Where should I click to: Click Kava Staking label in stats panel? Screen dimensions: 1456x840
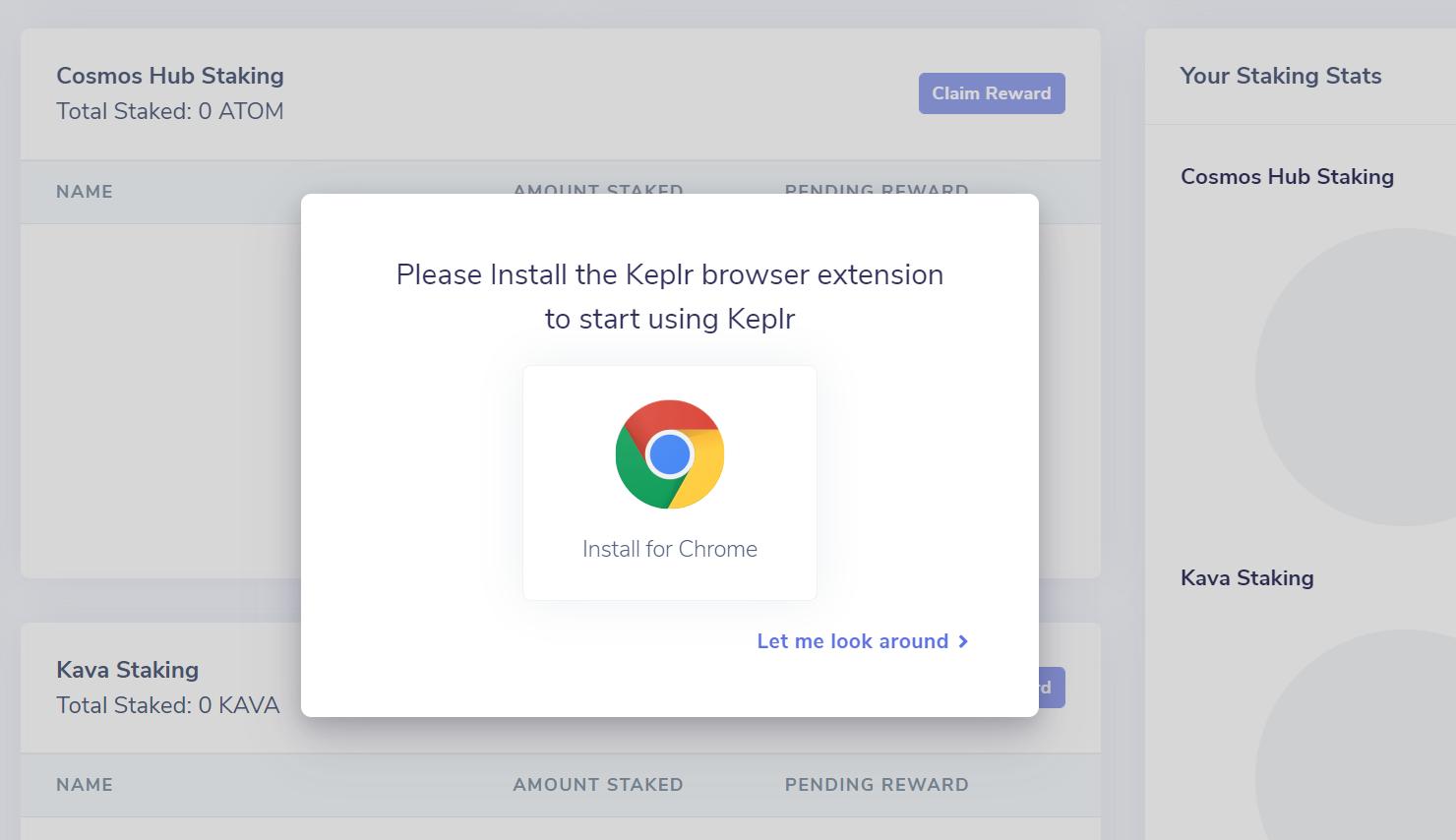click(1247, 578)
